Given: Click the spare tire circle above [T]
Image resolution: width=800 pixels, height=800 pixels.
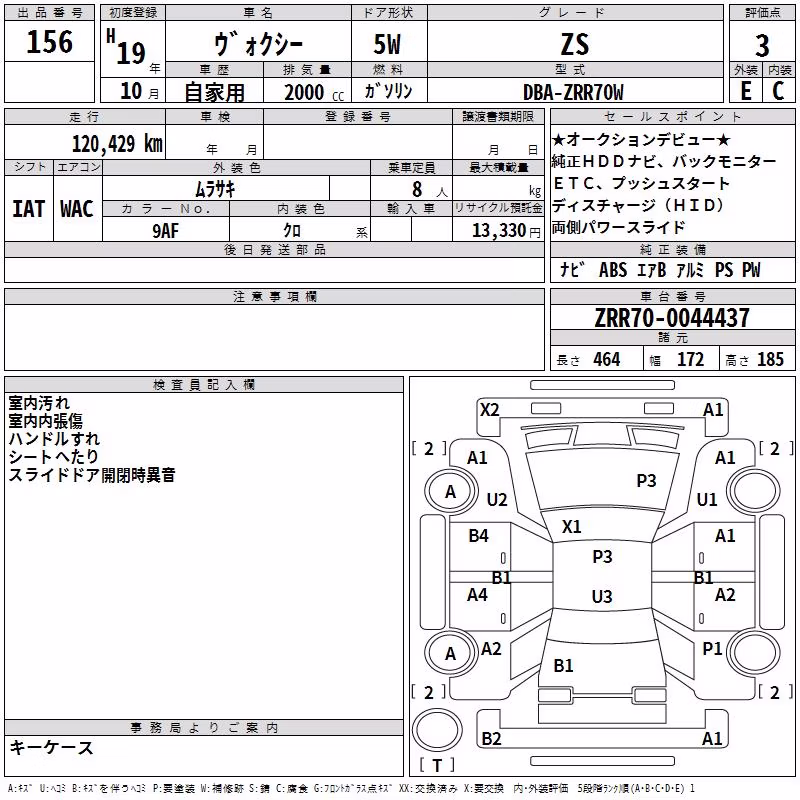Looking at the screenshot, I should click(x=437, y=730).
